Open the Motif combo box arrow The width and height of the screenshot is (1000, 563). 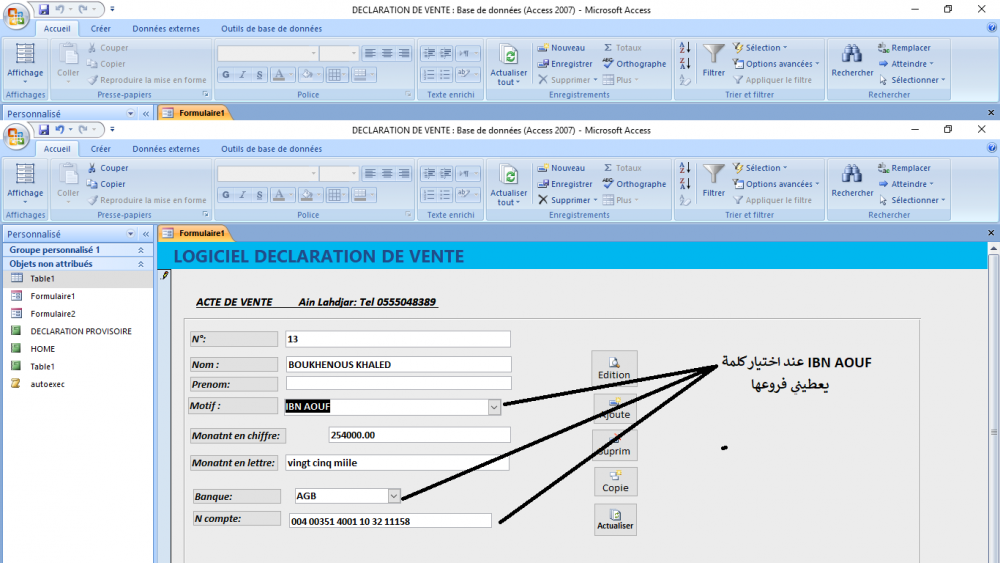[x=494, y=407]
